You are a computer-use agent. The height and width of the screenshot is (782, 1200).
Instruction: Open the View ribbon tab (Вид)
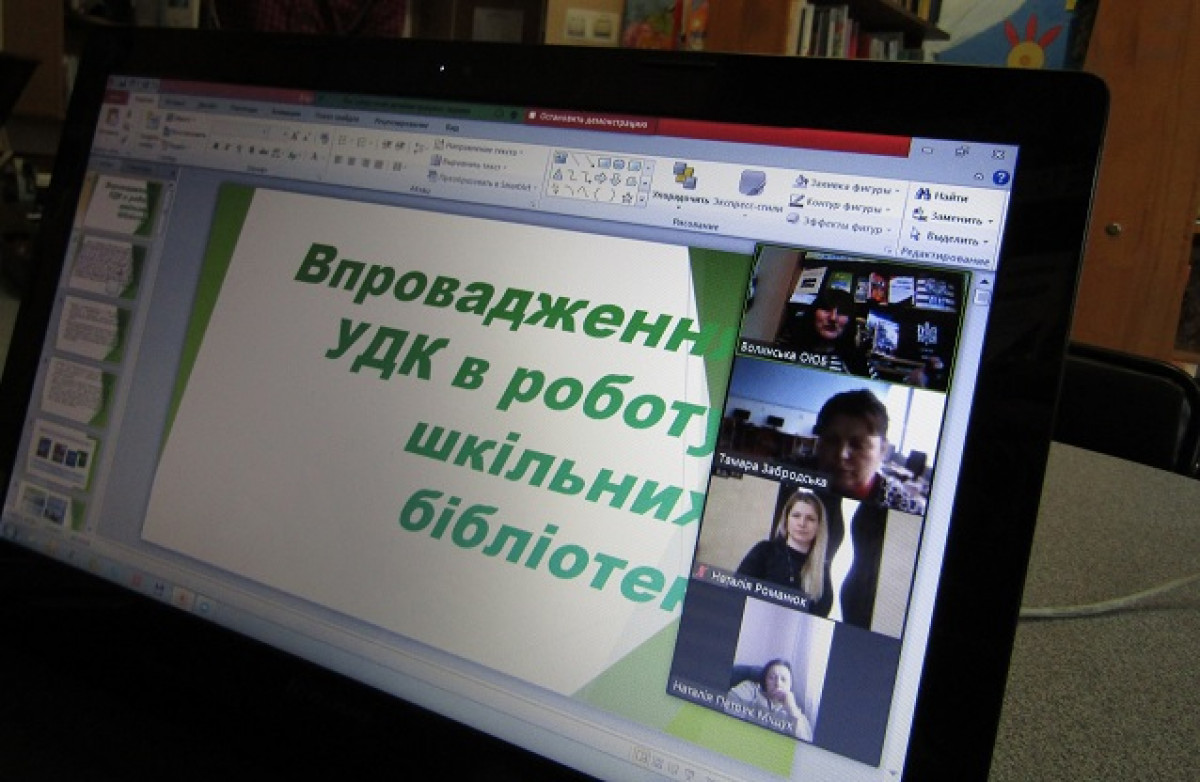pyautogui.click(x=452, y=127)
